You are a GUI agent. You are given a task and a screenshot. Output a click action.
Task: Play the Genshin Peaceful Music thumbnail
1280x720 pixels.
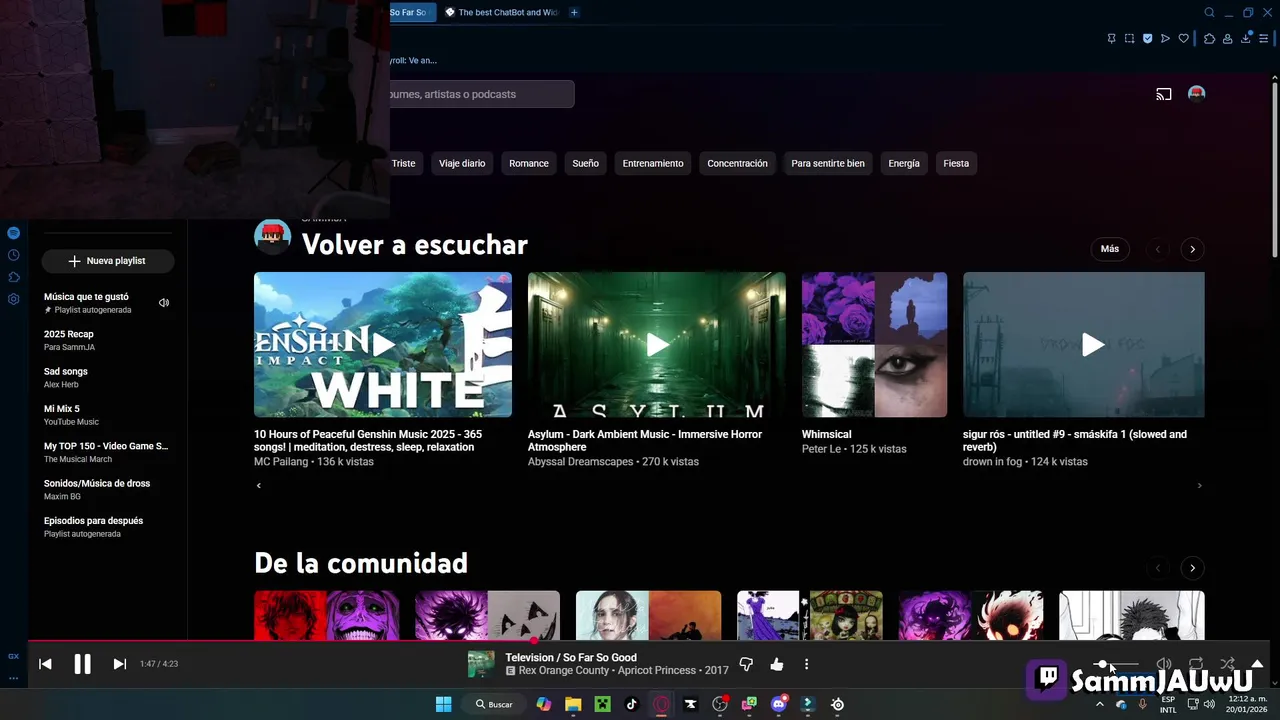tap(383, 345)
